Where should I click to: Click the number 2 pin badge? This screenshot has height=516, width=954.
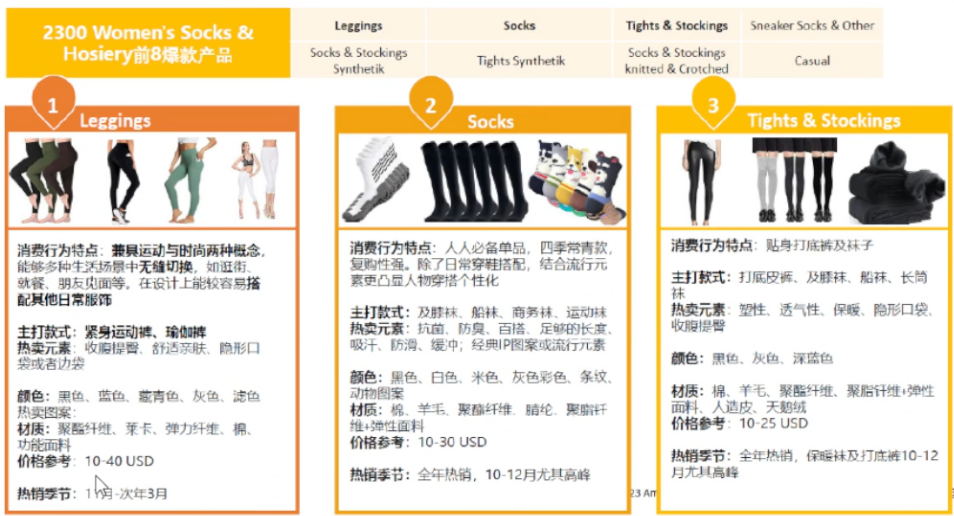click(x=431, y=104)
